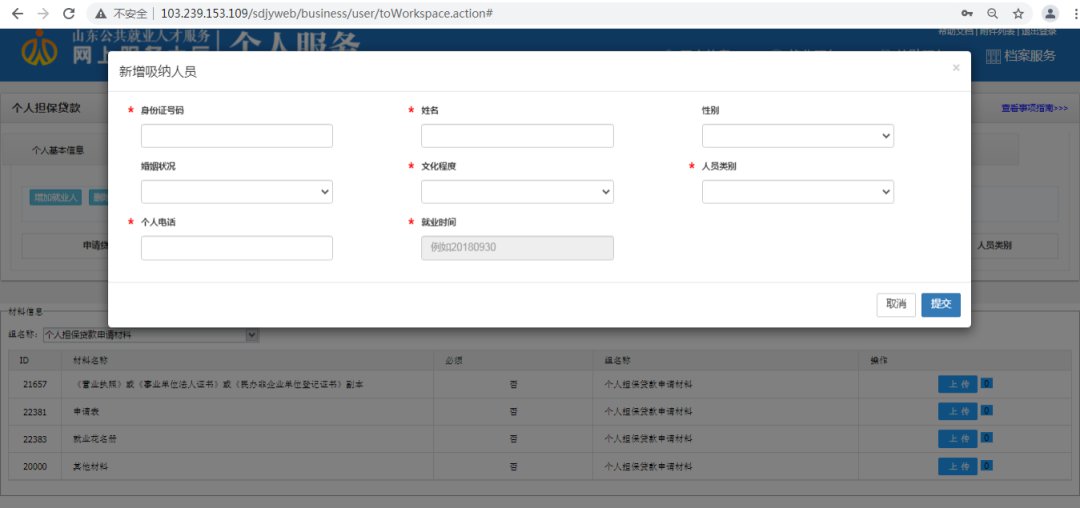This screenshot has height=508, width=1080.
Task: Open the saved passwords key icon
Action: click(967, 14)
